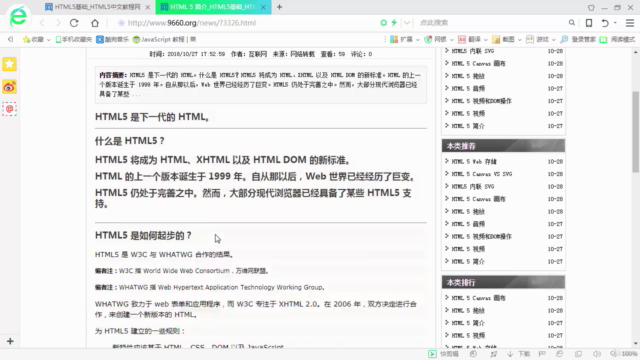This screenshot has height=360, width=640.
Task: Open the browser home page
Action: tap(95, 23)
